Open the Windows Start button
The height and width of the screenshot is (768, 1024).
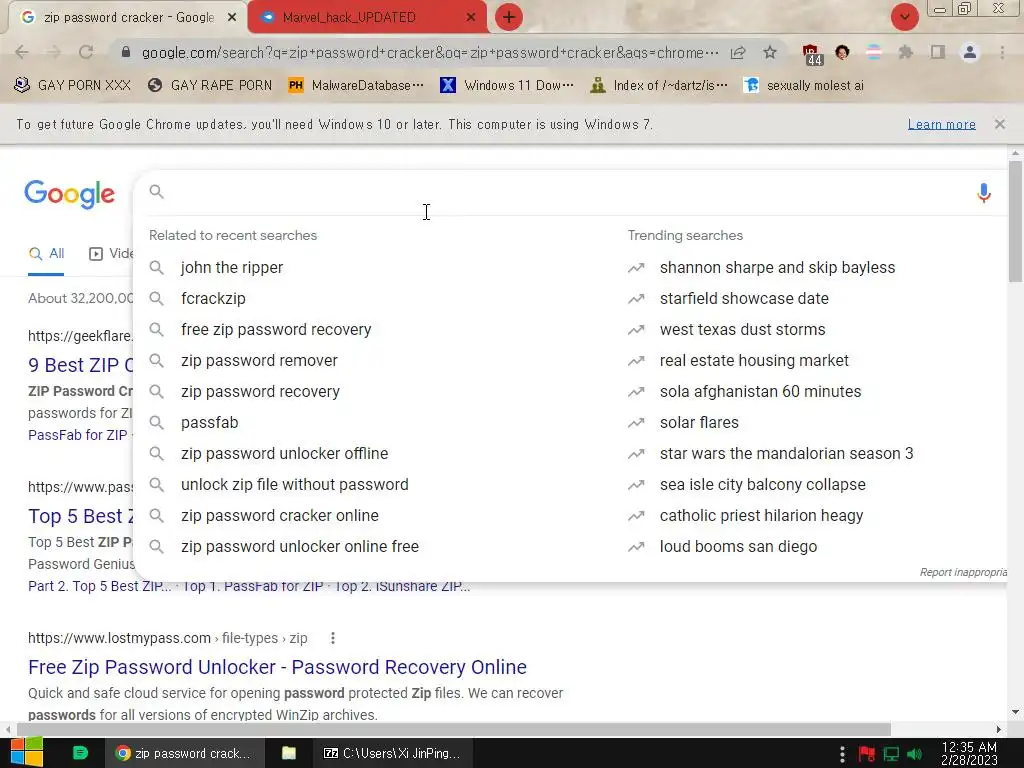27,752
